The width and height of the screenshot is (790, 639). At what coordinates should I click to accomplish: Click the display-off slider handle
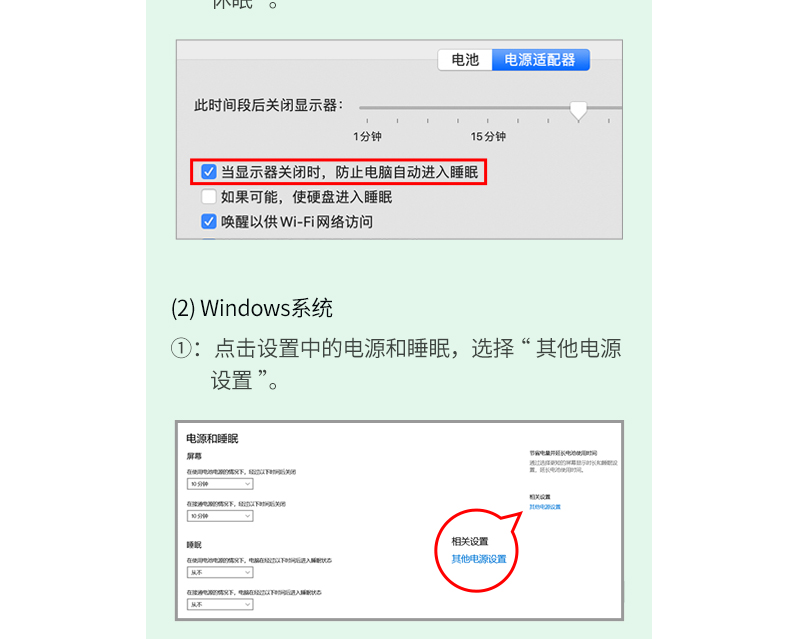coord(578,110)
